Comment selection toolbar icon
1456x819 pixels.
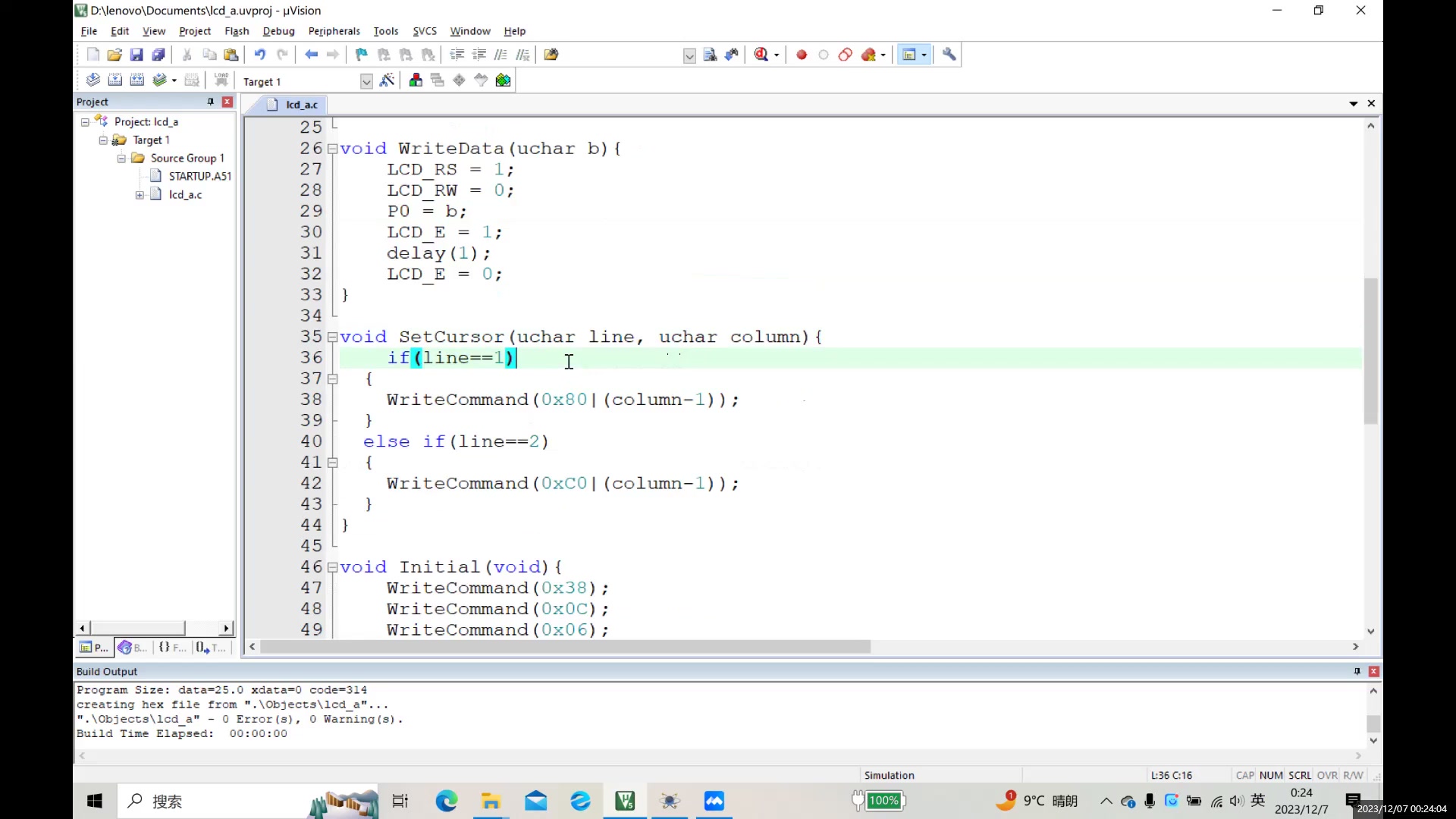[x=500, y=55]
